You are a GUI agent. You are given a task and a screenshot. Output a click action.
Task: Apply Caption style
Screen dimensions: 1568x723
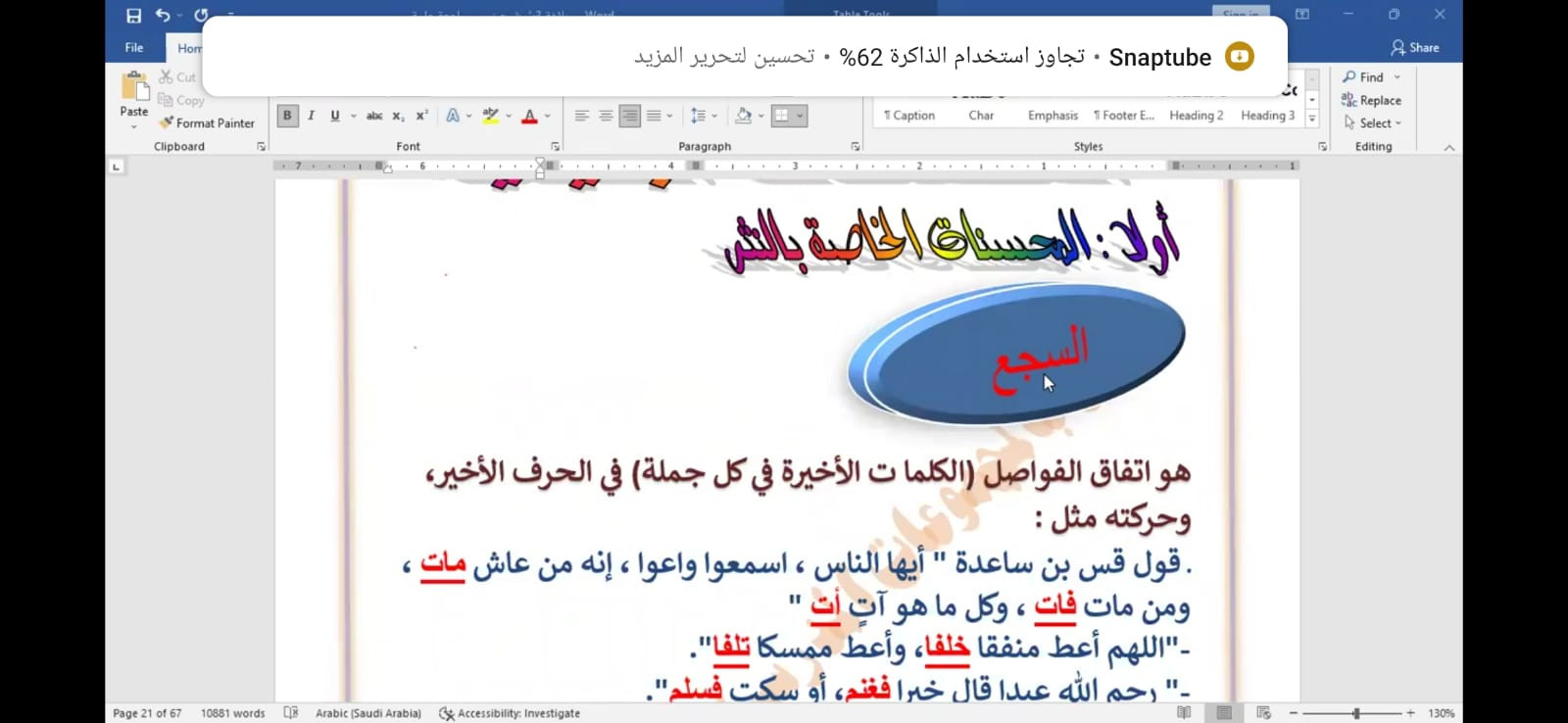(909, 115)
